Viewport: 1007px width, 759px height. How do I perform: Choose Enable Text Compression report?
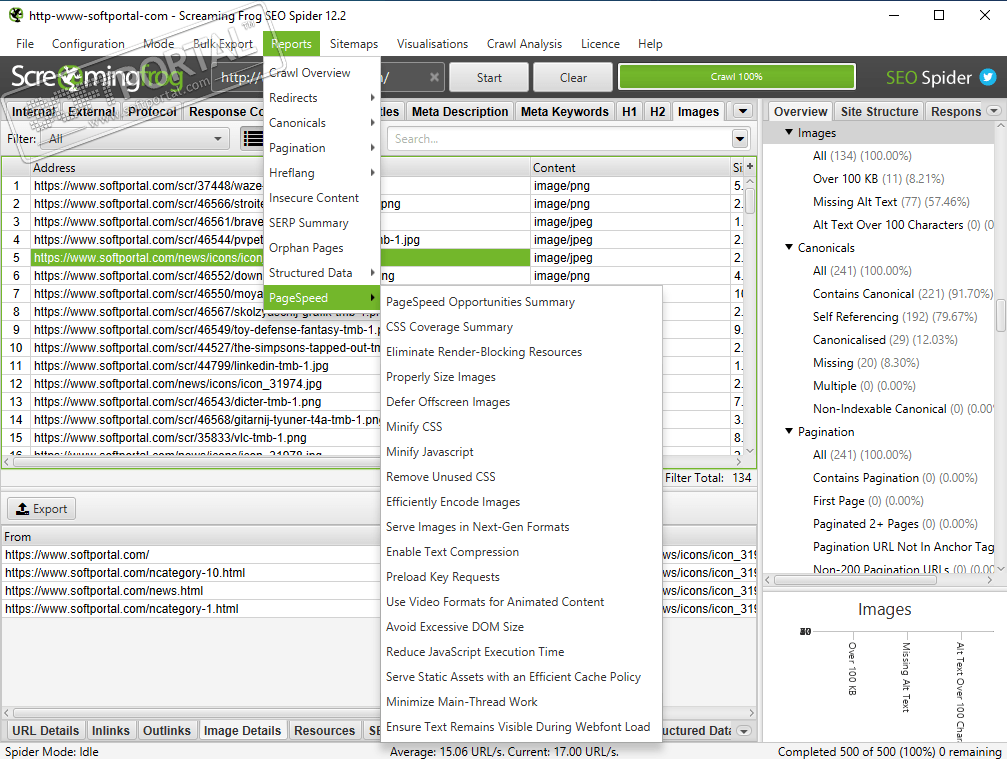[521, 552]
